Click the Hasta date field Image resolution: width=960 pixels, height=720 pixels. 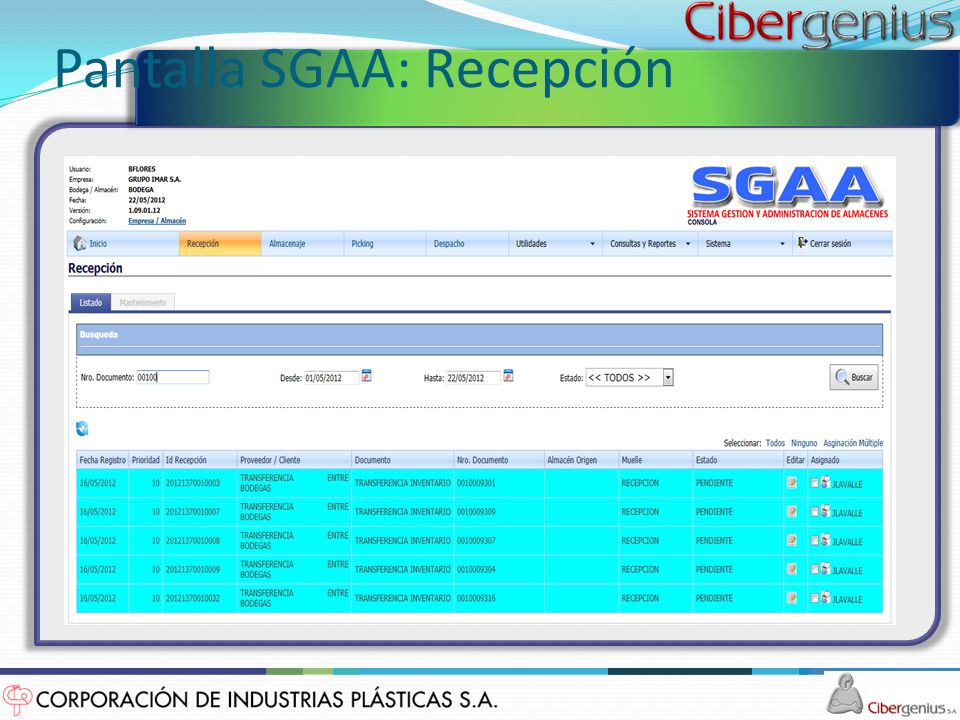click(x=474, y=378)
